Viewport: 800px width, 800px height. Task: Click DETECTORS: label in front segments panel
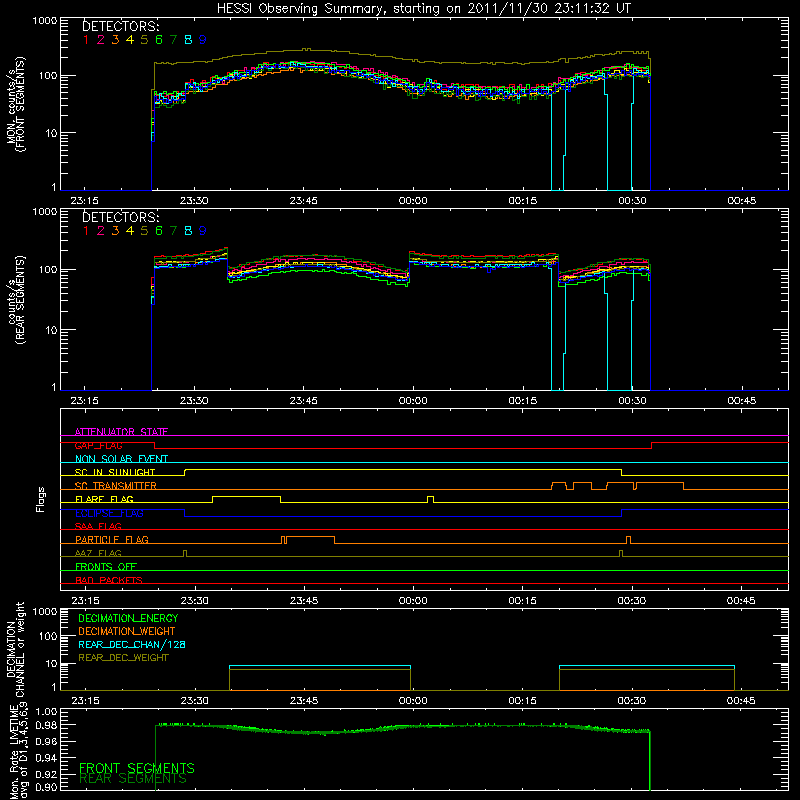[121, 26]
